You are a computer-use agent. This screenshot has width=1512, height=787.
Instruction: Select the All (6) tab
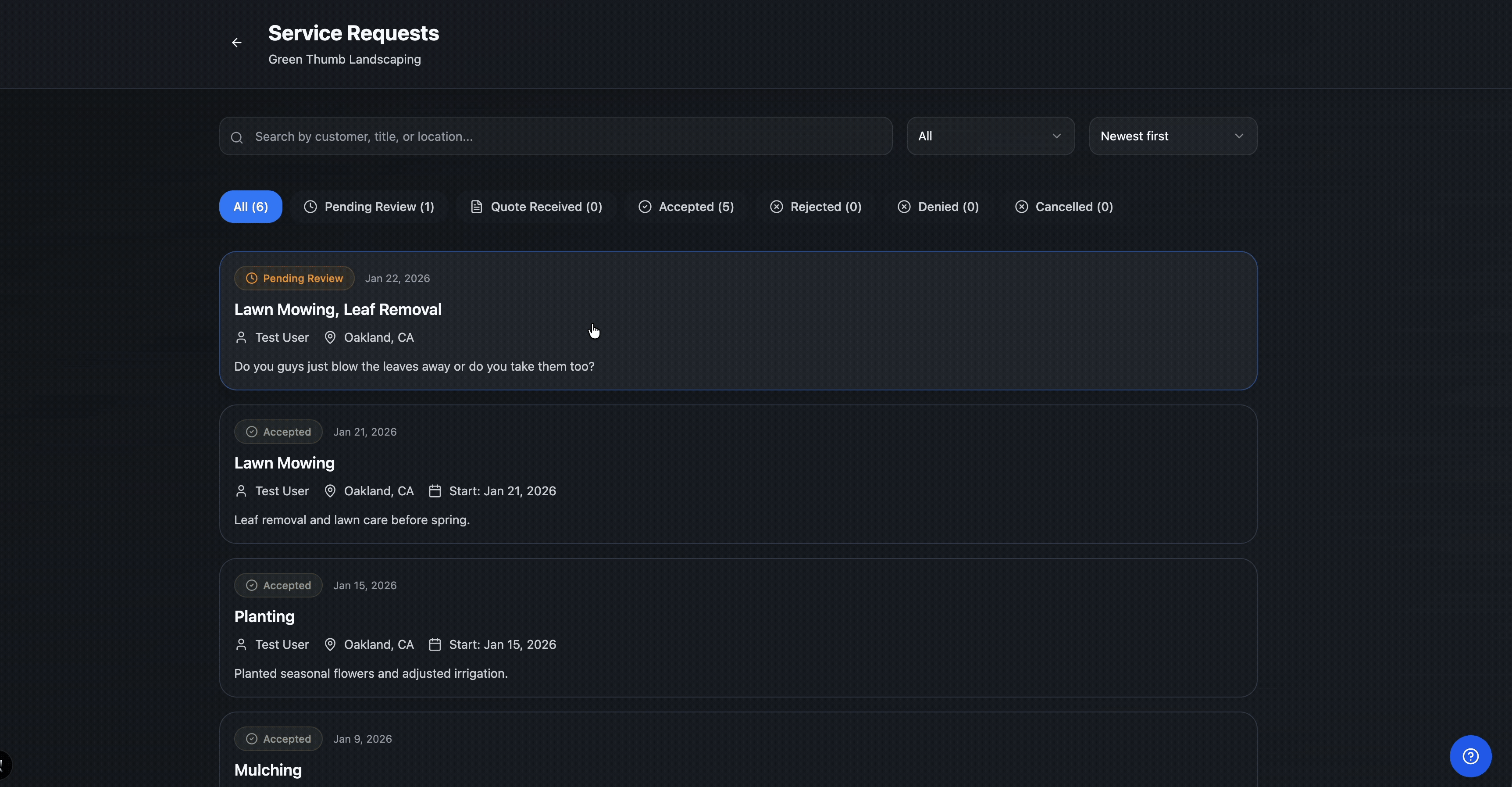click(x=251, y=207)
